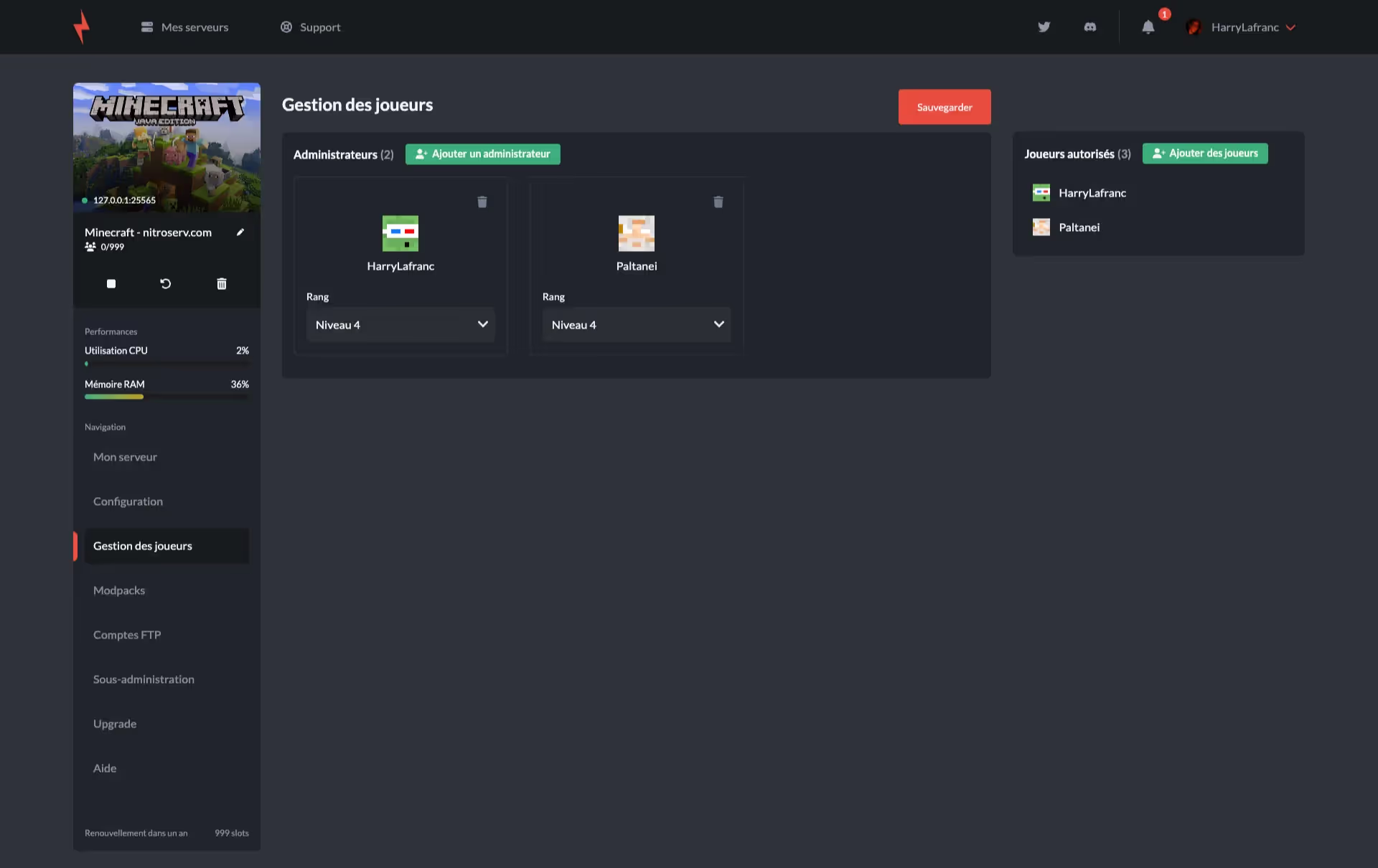
Task: Click the Minecraft server banner image
Action: coord(167,147)
